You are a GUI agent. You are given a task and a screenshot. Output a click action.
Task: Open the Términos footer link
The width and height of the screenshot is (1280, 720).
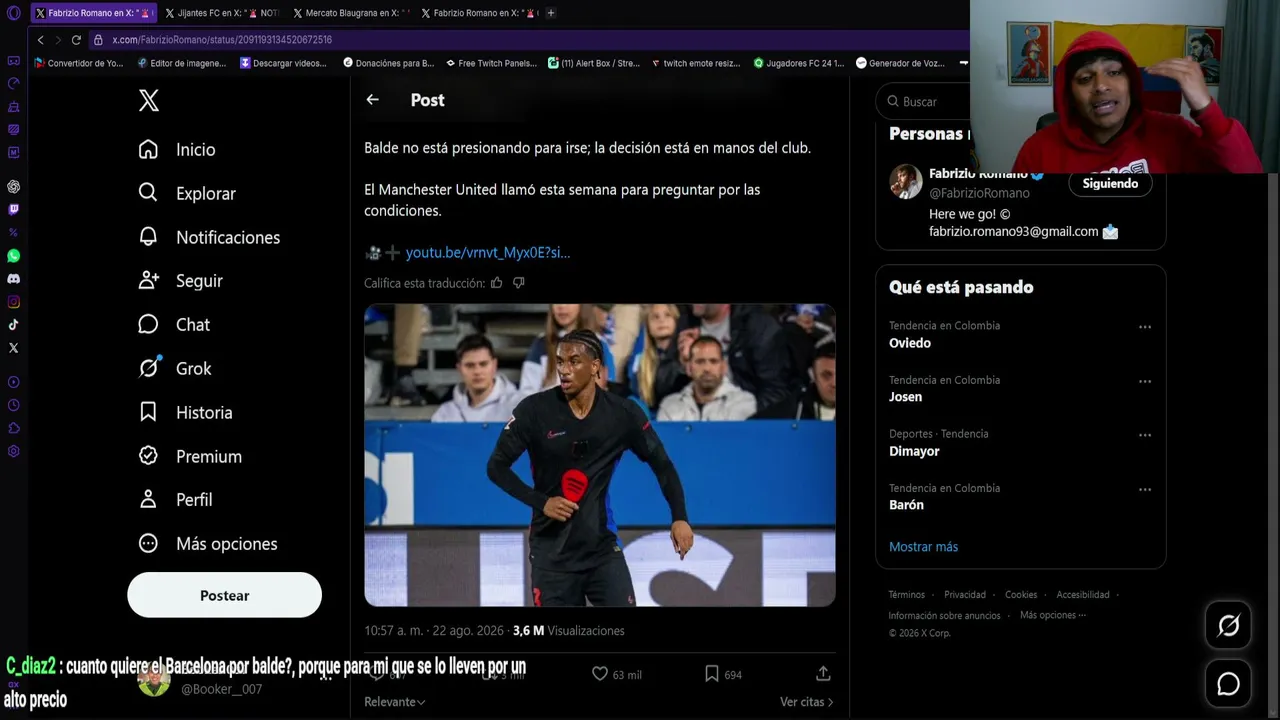point(907,595)
